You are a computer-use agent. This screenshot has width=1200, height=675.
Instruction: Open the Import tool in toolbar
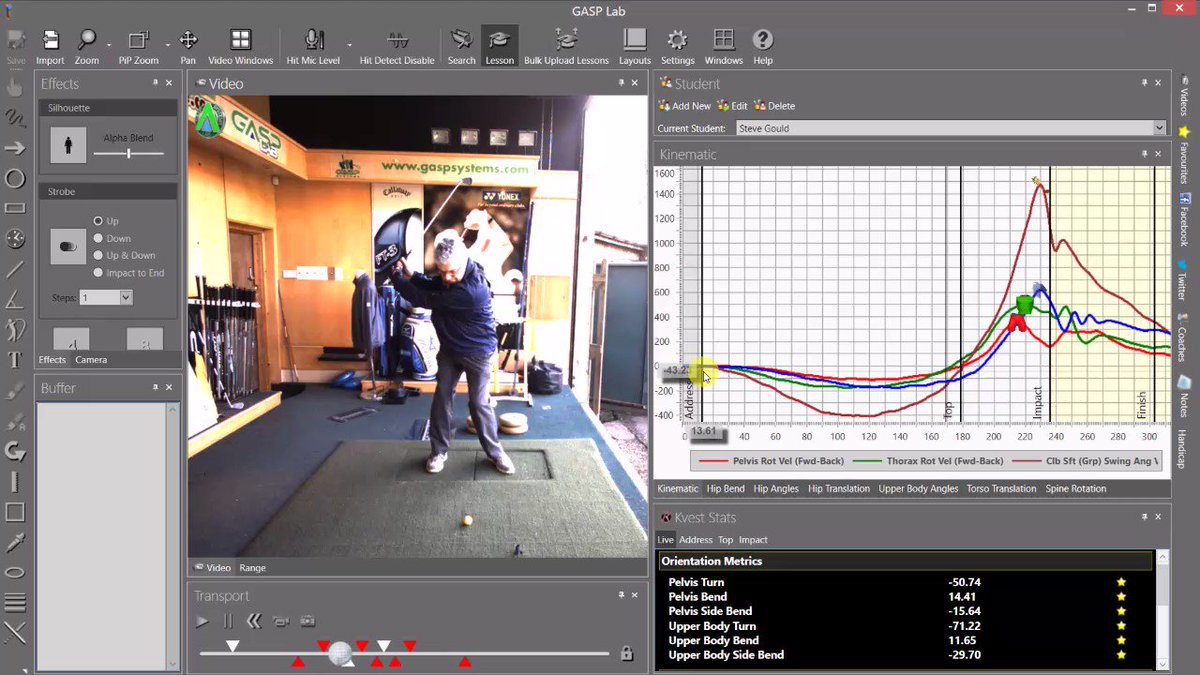coord(50,47)
